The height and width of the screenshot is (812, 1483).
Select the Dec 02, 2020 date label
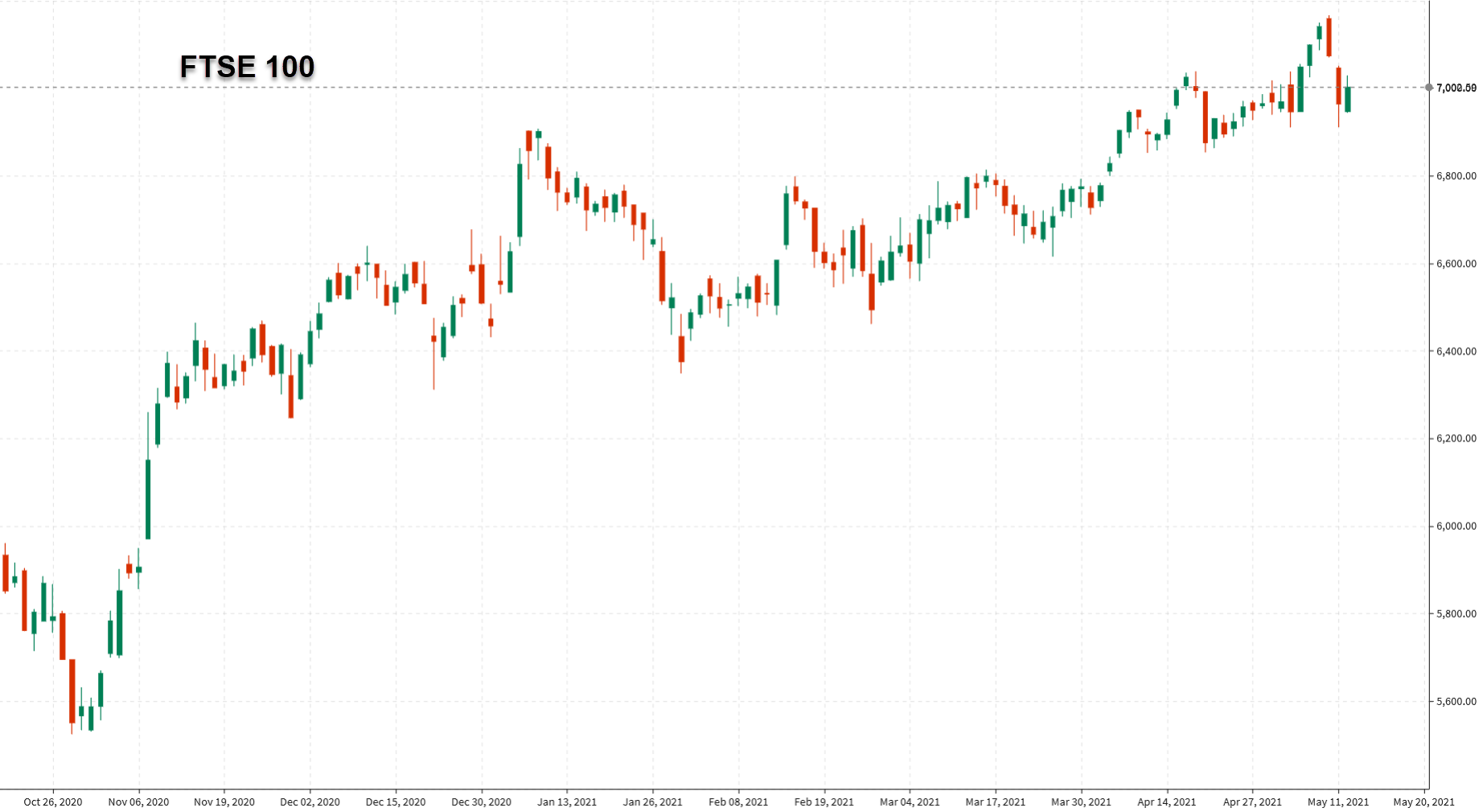[310, 802]
